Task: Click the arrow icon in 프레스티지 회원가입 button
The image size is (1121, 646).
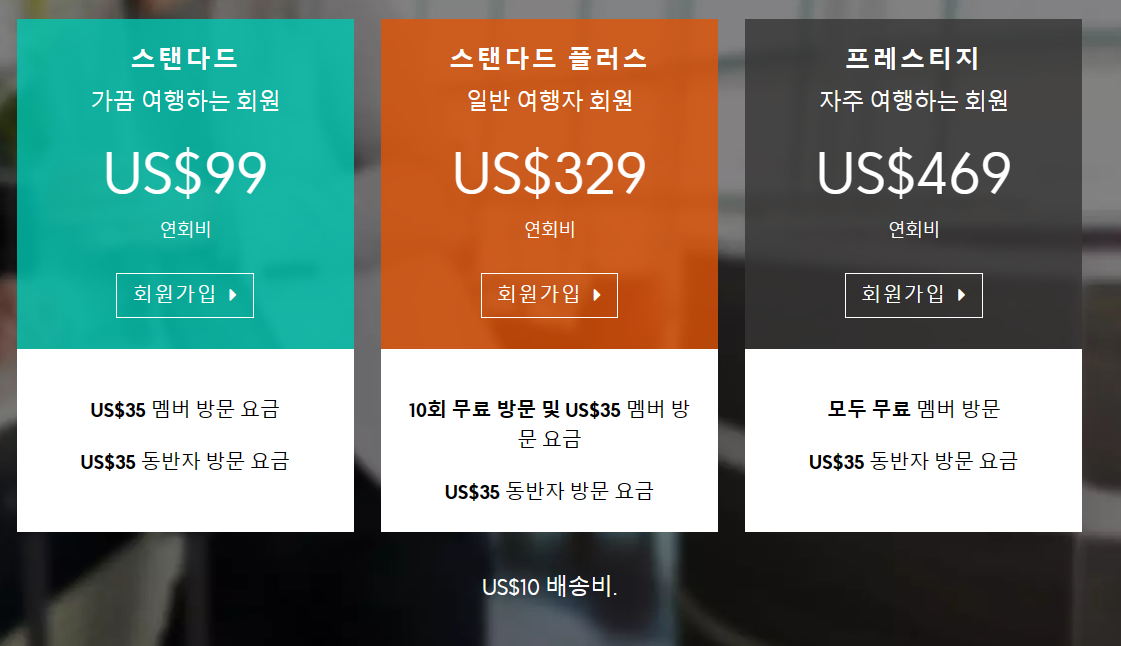Action: click(962, 295)
